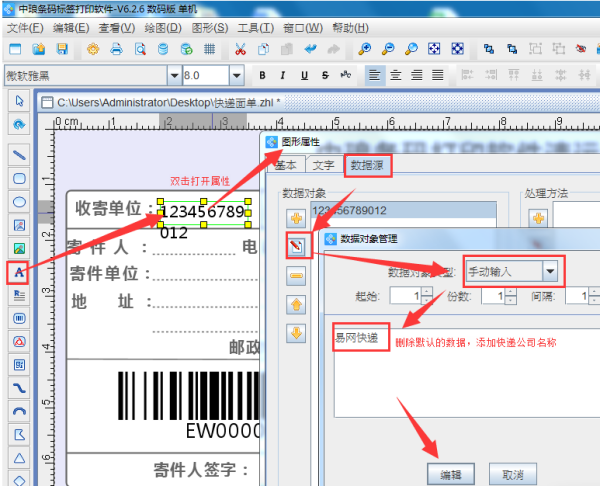
Task: Open the 图形(S) menu
Action: (210, 28)
